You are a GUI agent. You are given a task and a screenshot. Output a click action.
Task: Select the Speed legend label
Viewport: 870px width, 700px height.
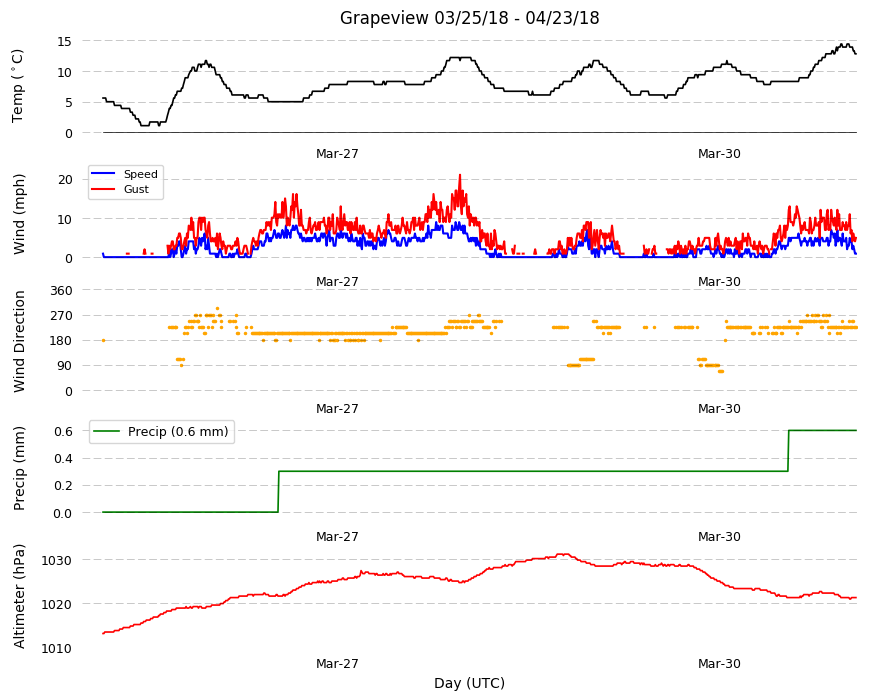[140, 174]
